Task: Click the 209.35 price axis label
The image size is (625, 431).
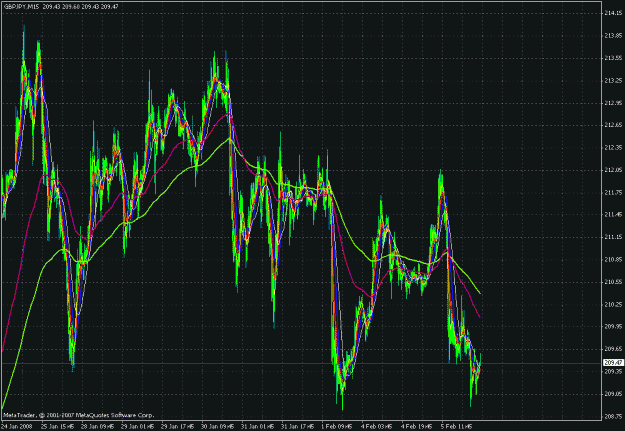Action: point(613,371)
